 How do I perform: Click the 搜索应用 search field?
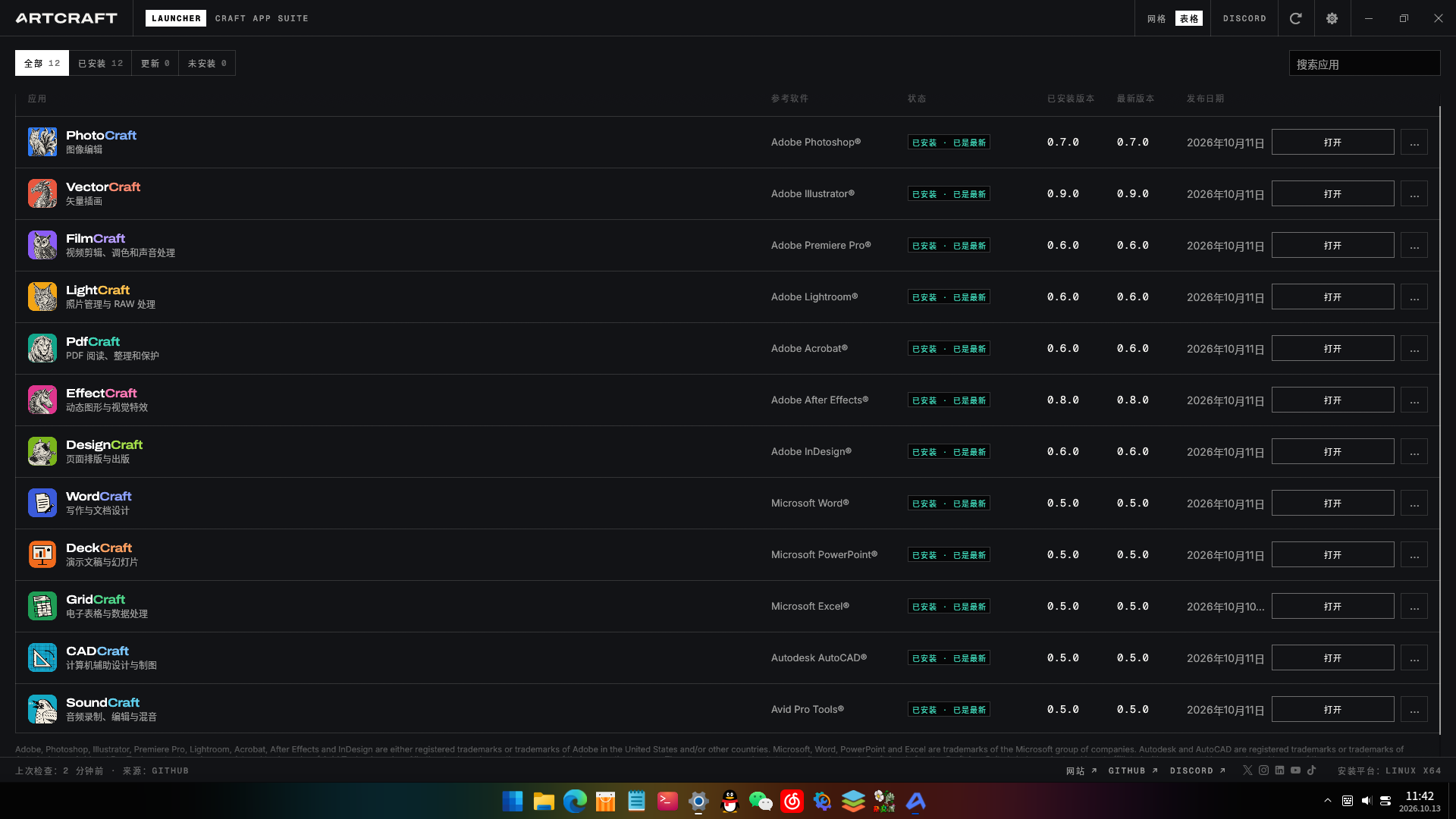click(x=1364, y=64)
